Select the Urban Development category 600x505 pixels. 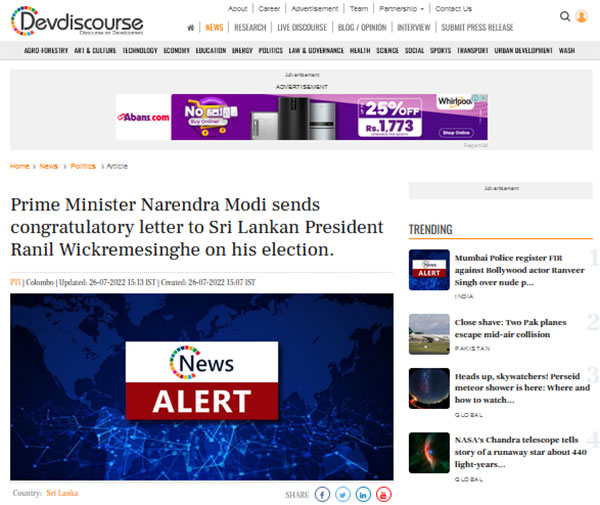(523, 50)
